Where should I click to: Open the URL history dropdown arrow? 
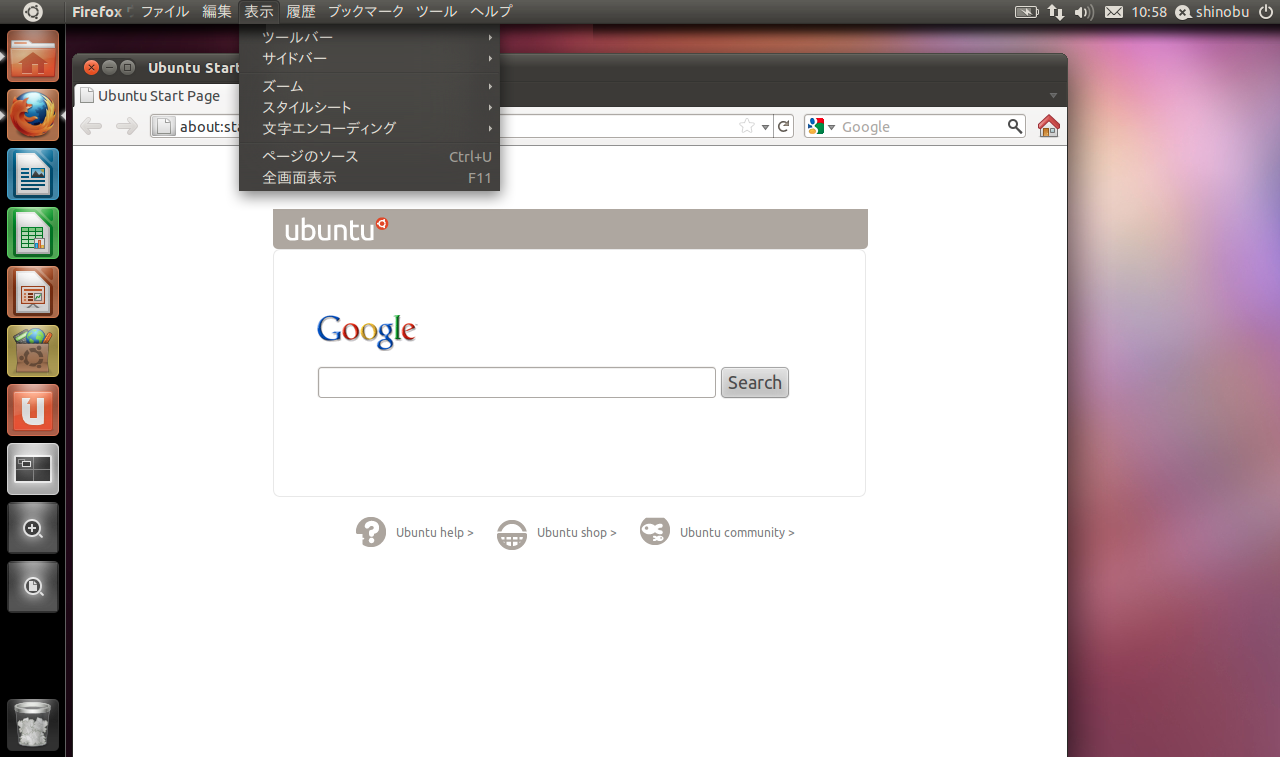[x=765, y=127]
